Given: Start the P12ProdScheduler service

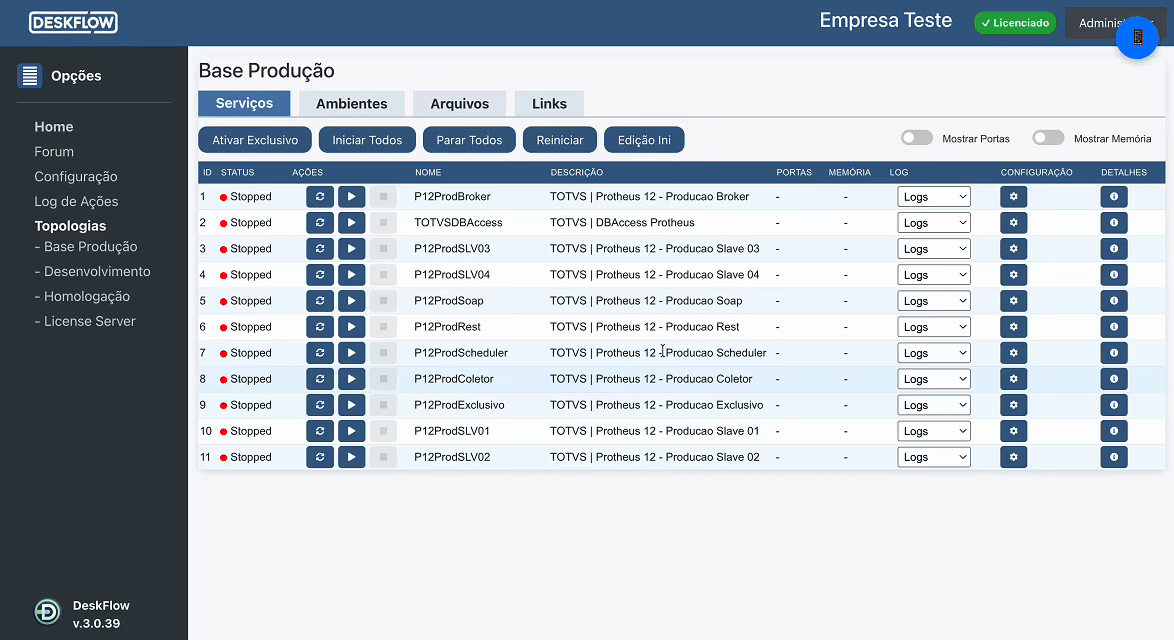Looking at the screenshot, I should point(351,353).
